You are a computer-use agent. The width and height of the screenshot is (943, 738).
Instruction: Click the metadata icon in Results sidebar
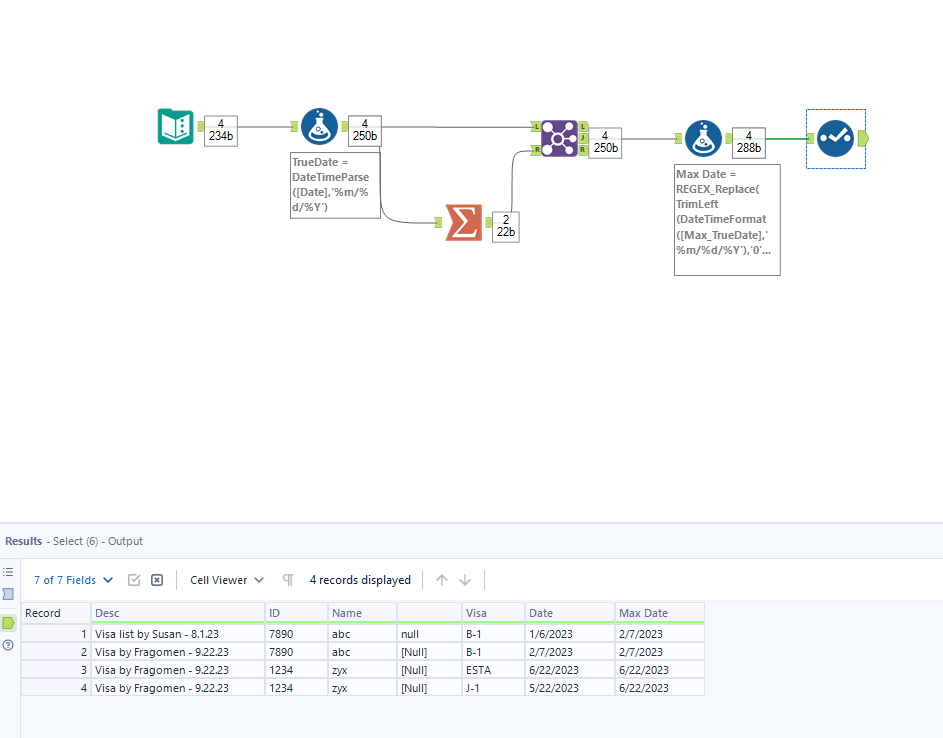click(x=8, y=594)
